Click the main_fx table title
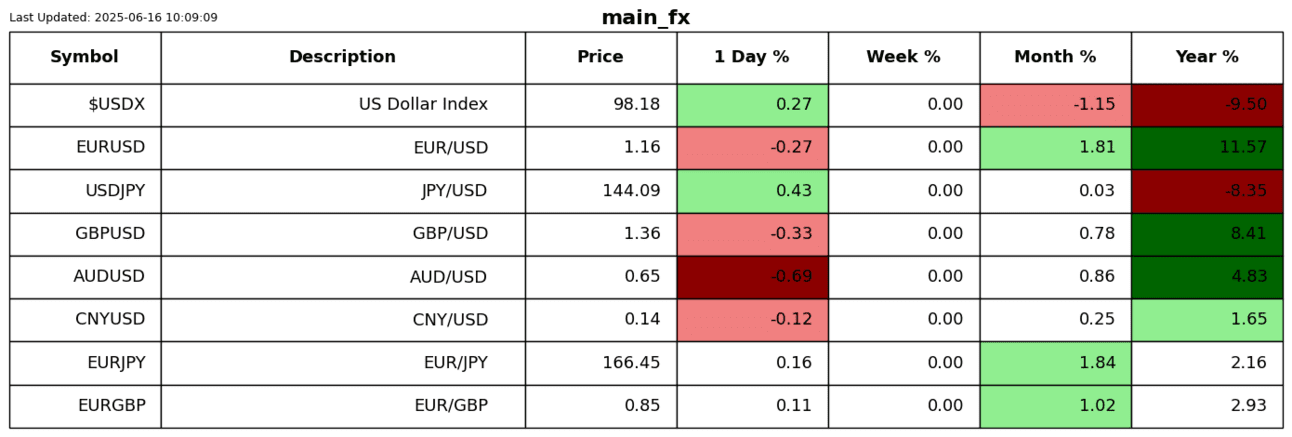 coord(645,18)
